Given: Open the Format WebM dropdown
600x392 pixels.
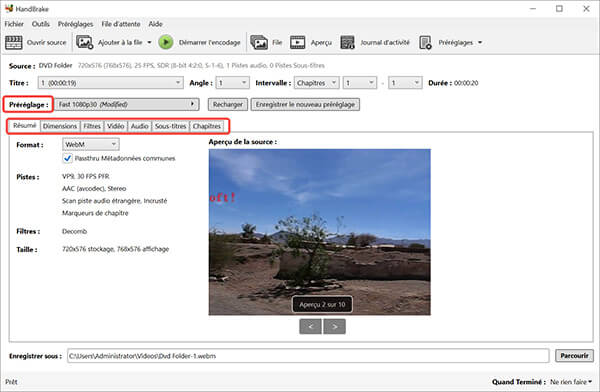Looking at the screenshot, I should [91, 144].
